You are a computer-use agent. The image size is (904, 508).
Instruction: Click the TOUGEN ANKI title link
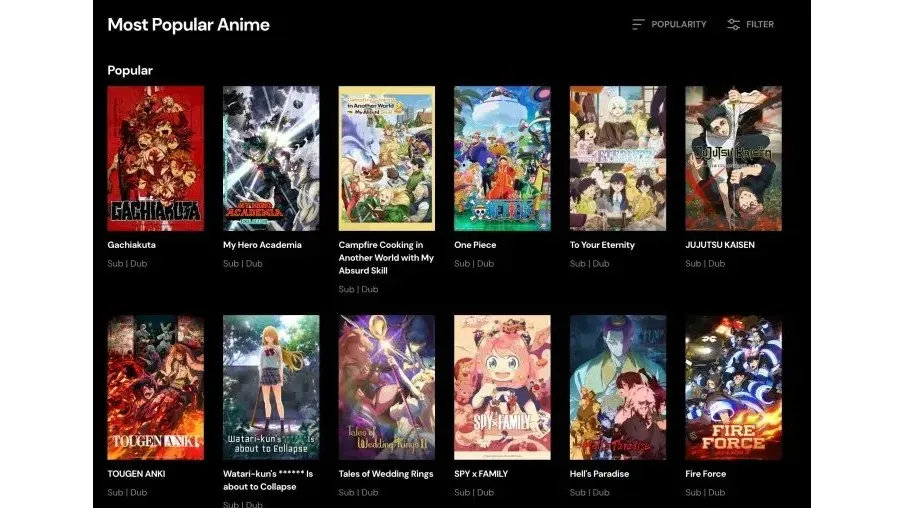136,474
